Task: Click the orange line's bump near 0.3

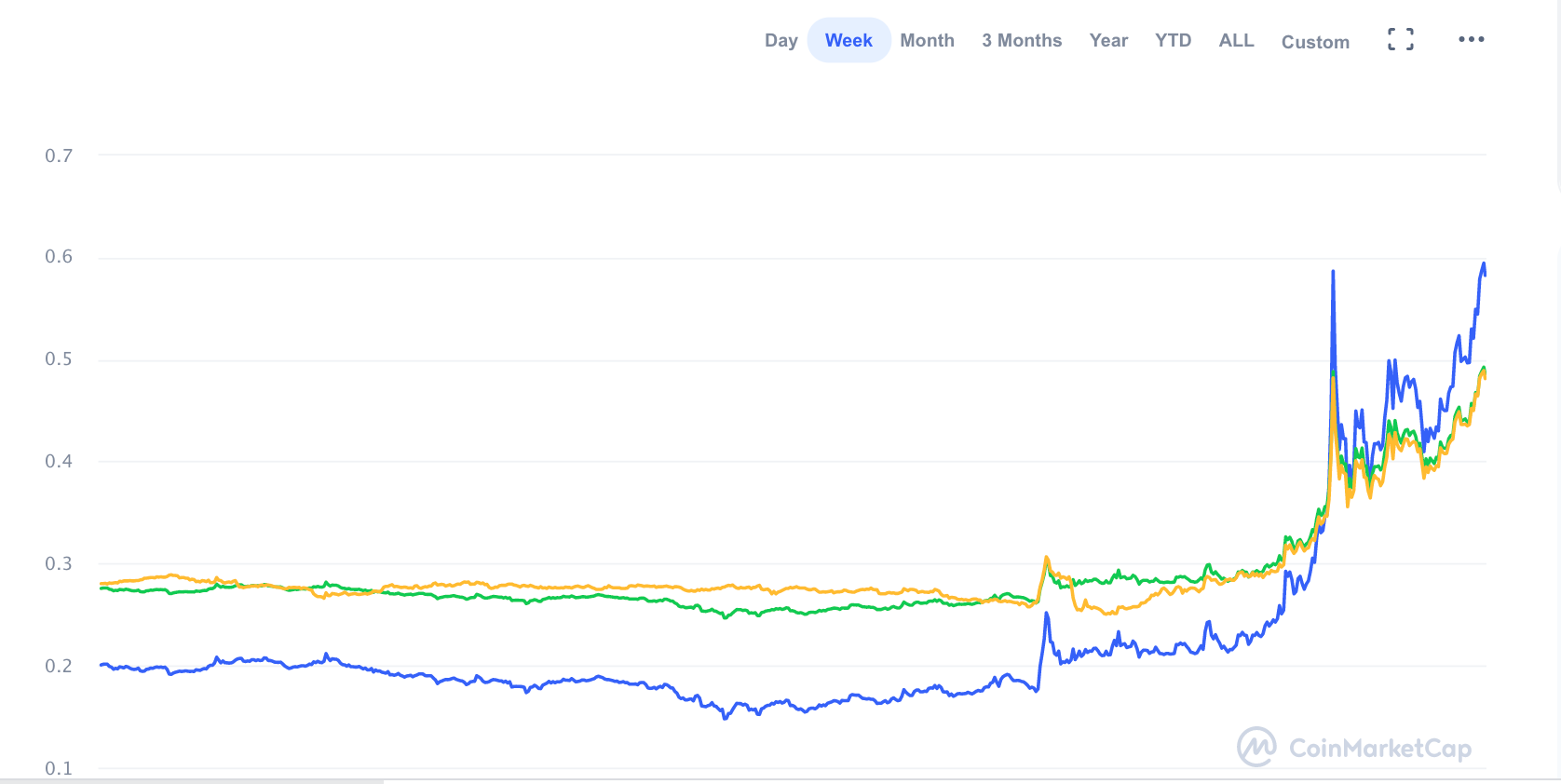Action: [1047, 559]
